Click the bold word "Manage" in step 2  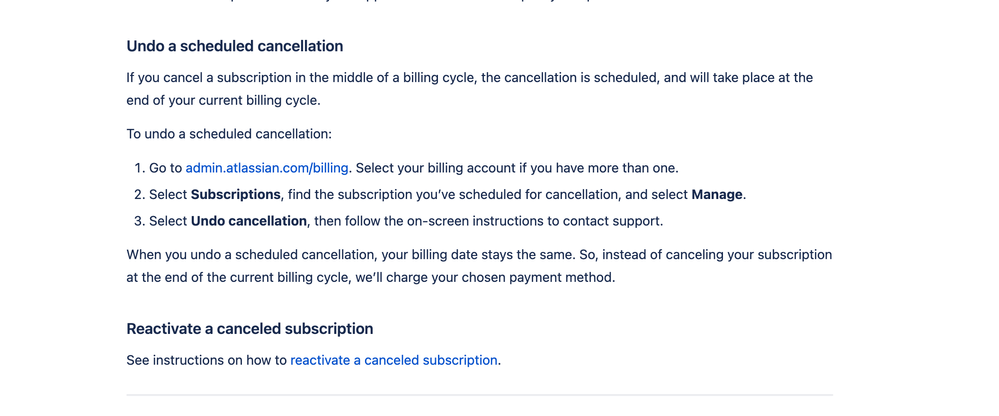tap(717, 194)
